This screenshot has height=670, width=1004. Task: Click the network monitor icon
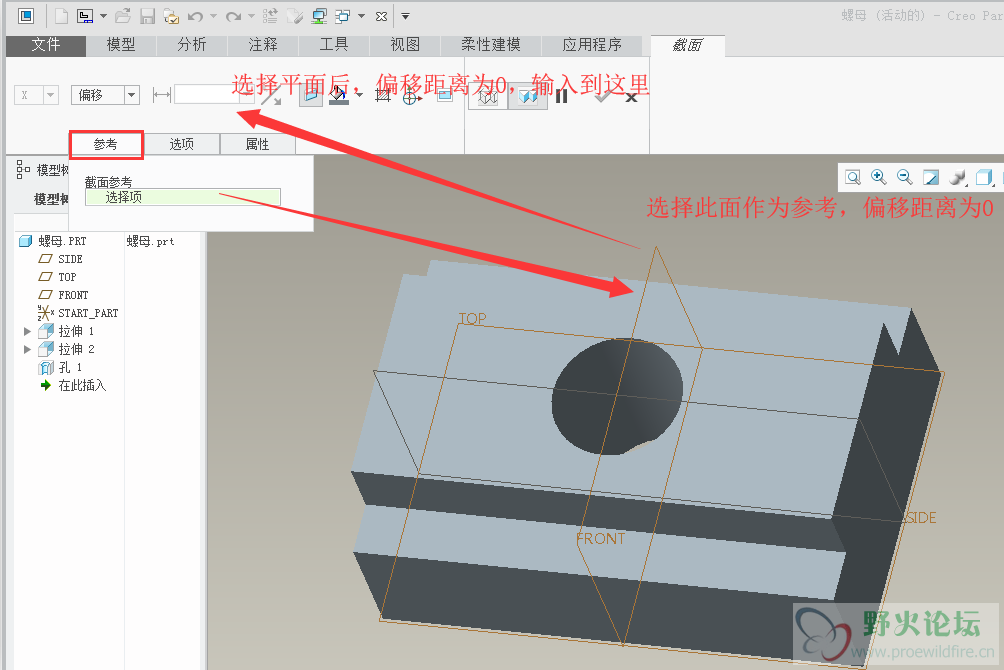pos(319,16)
